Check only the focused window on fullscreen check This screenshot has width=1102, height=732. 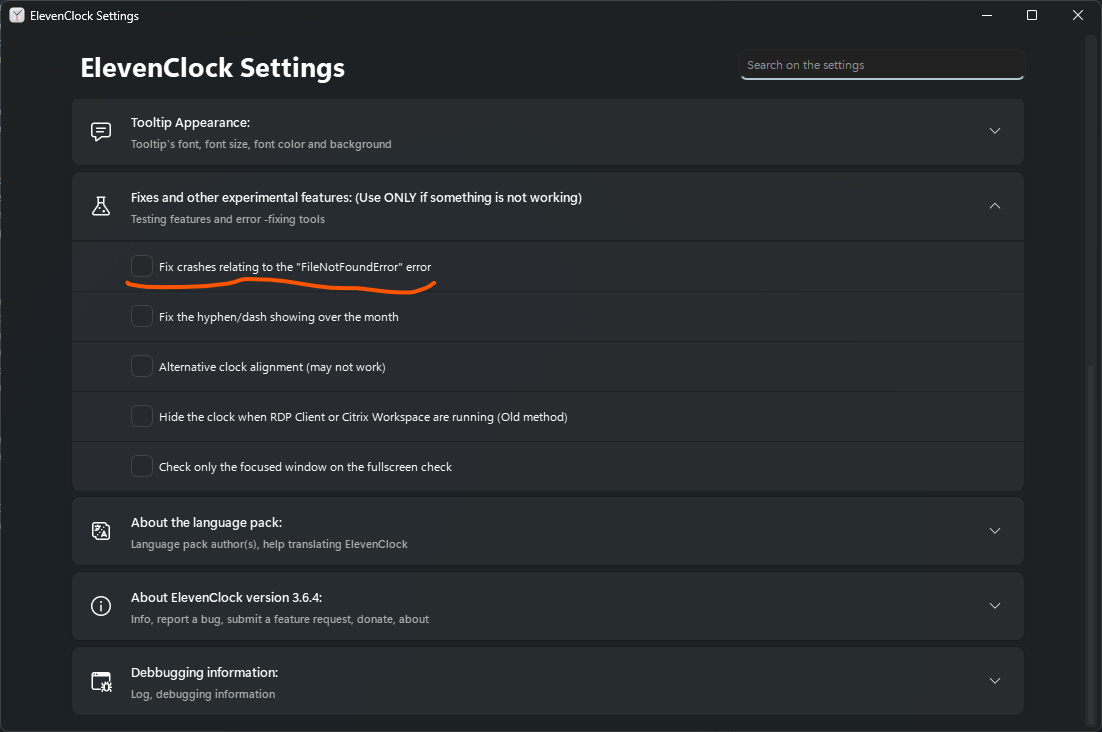141,465
